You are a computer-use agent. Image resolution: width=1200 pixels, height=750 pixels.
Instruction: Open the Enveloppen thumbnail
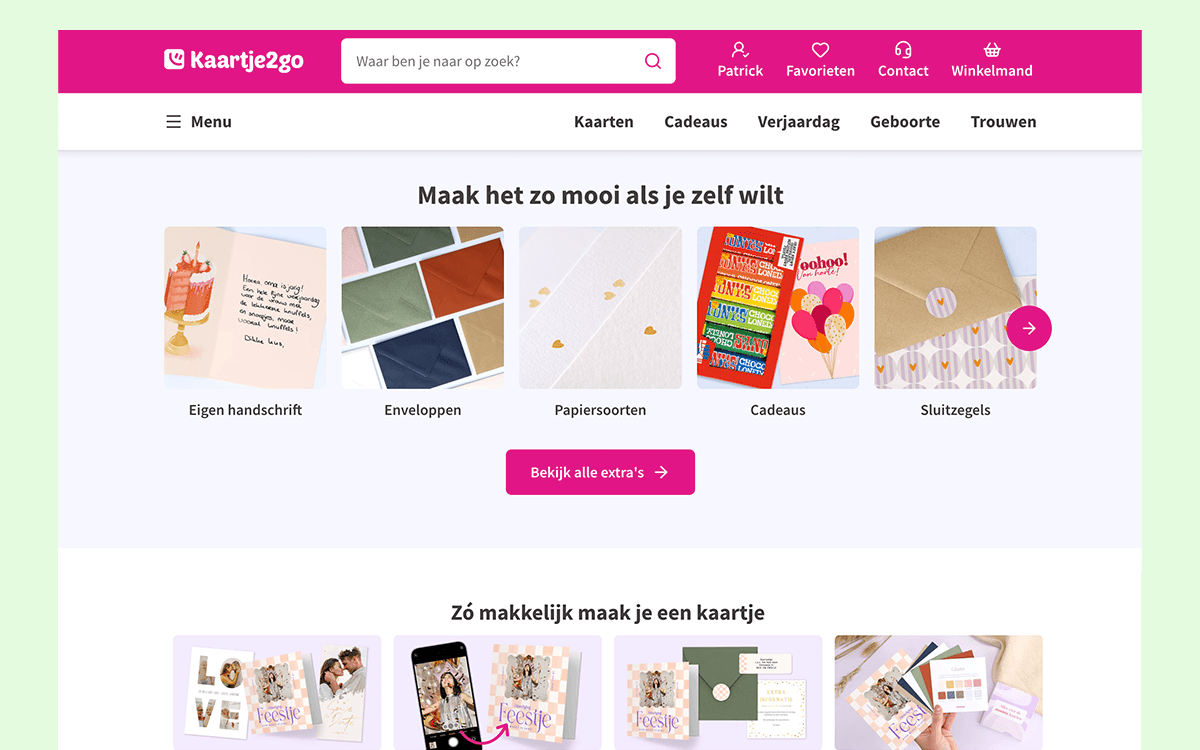point(423,308)
